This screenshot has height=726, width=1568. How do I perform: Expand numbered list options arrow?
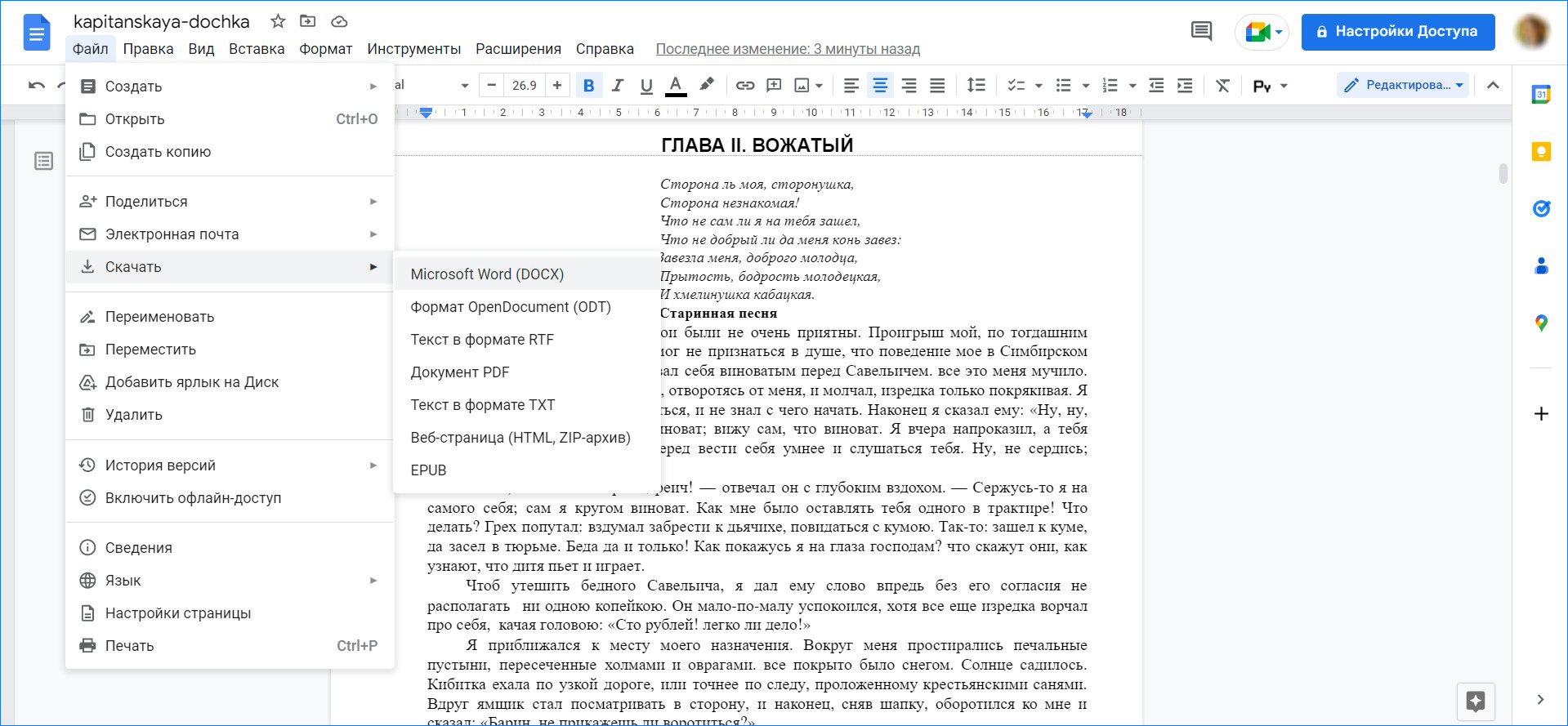click(x=1132, y=85)
